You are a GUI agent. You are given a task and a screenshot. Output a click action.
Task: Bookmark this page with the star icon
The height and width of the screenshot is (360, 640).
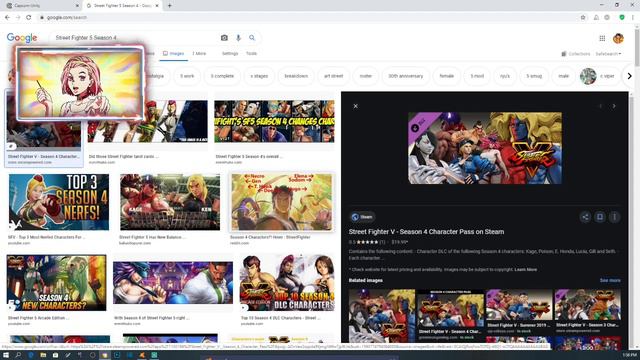[x=583, y=18]
